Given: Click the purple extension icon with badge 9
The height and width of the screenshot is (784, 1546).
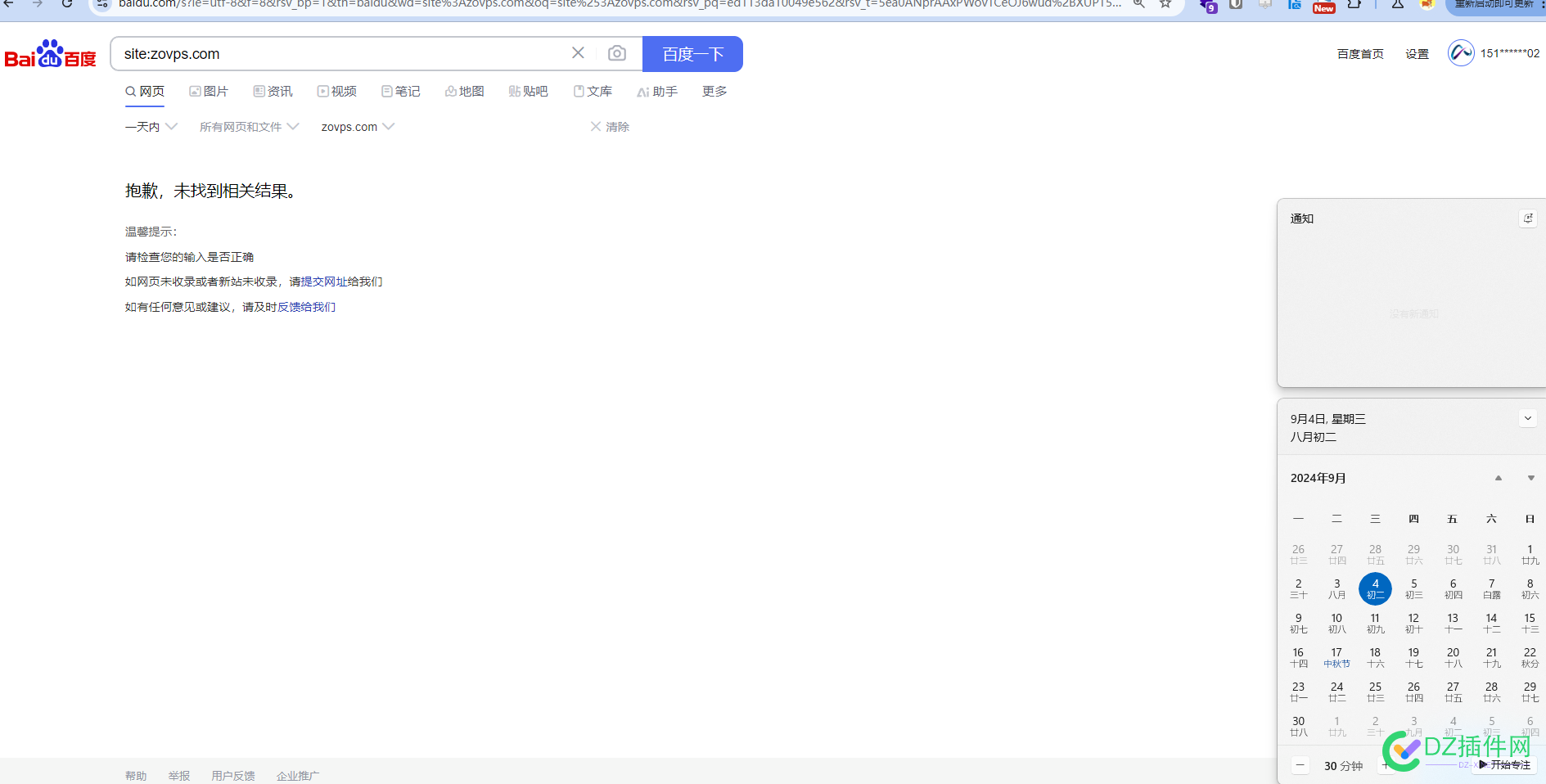Looking at the screenshot, I should coord(1208,5).
